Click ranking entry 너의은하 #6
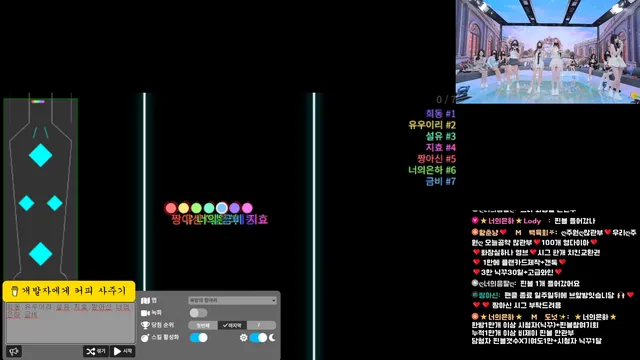The height and width of the screenshot is (360, 640). 432,170
